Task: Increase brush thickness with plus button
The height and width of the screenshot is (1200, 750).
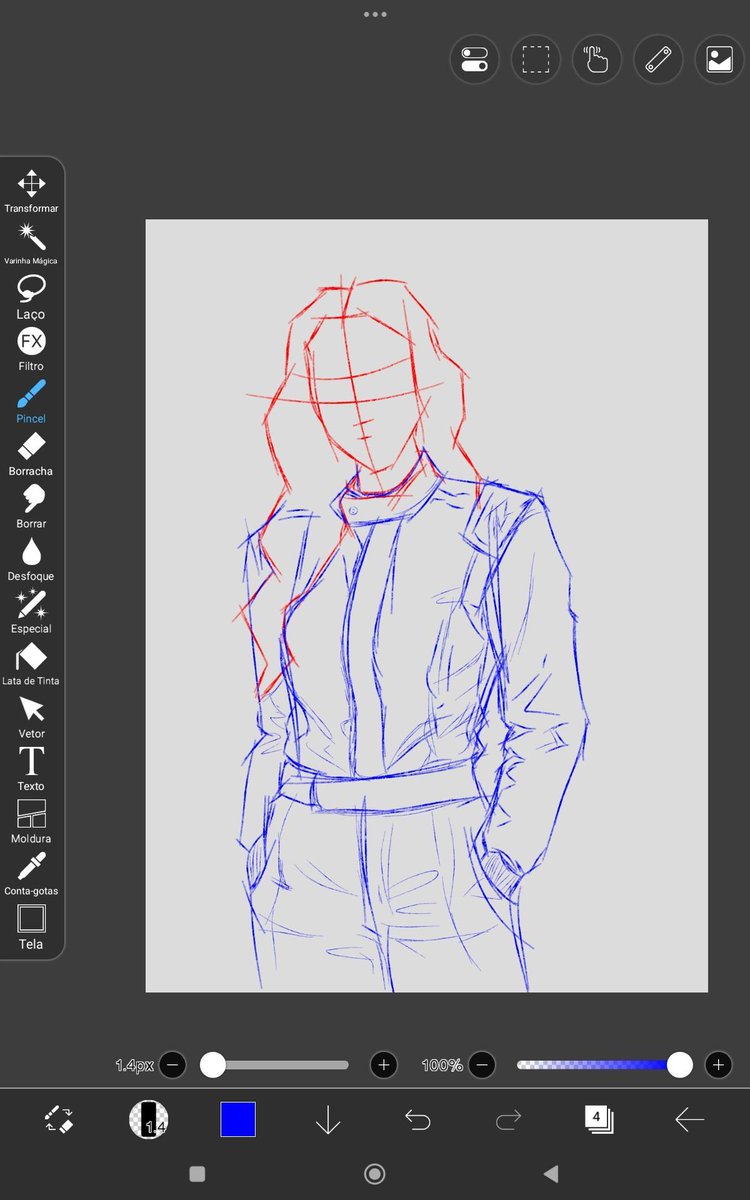Action: (384, 1065)
